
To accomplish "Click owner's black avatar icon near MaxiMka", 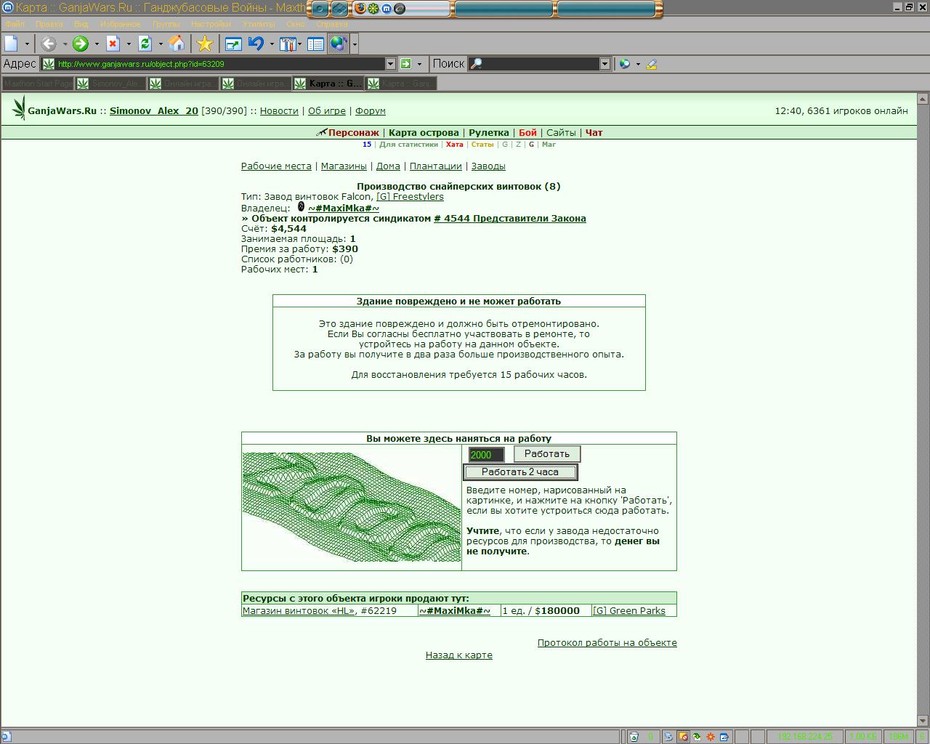I will pos(301,206).
